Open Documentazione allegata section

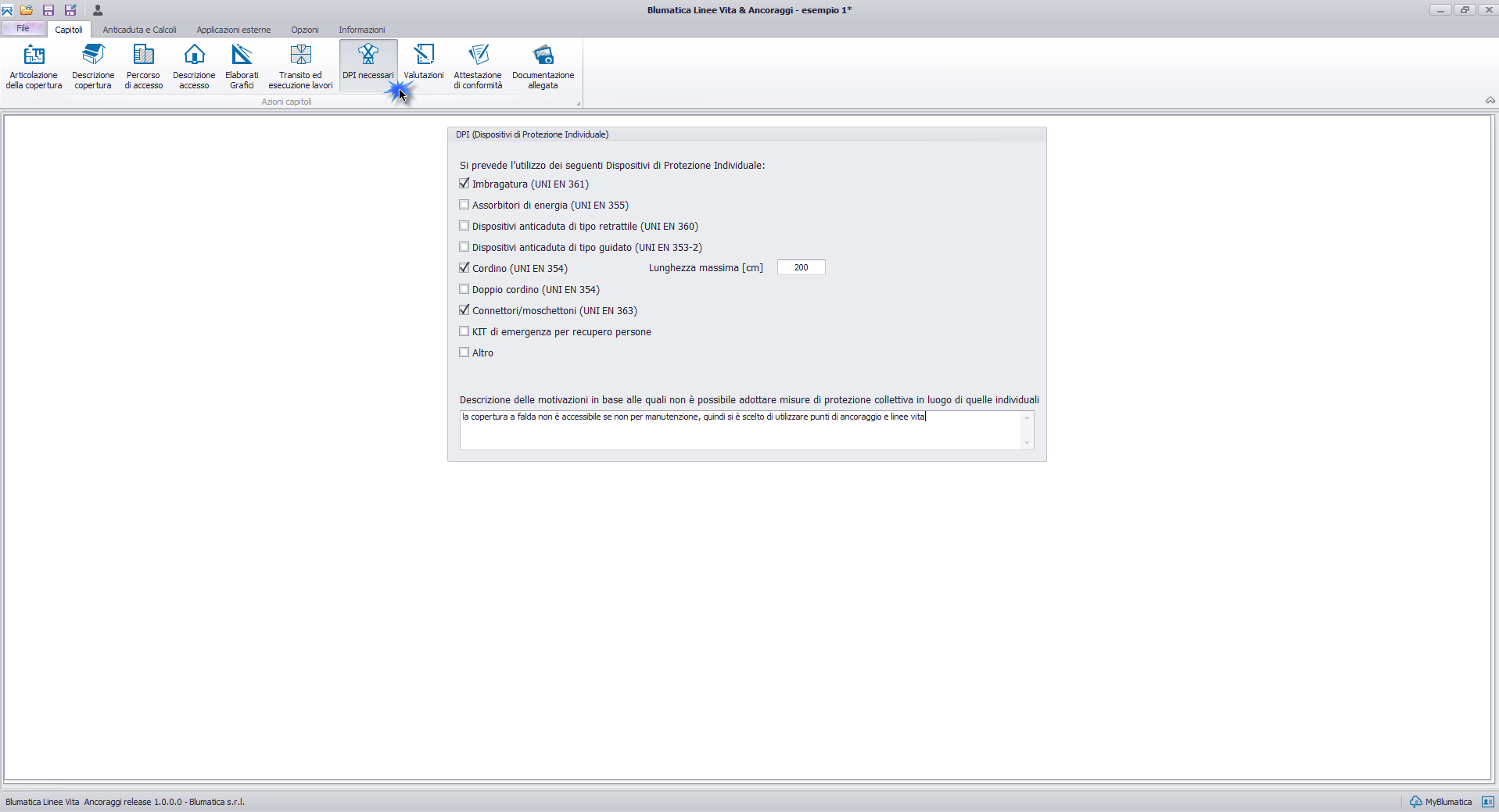[x=543, y=66]
